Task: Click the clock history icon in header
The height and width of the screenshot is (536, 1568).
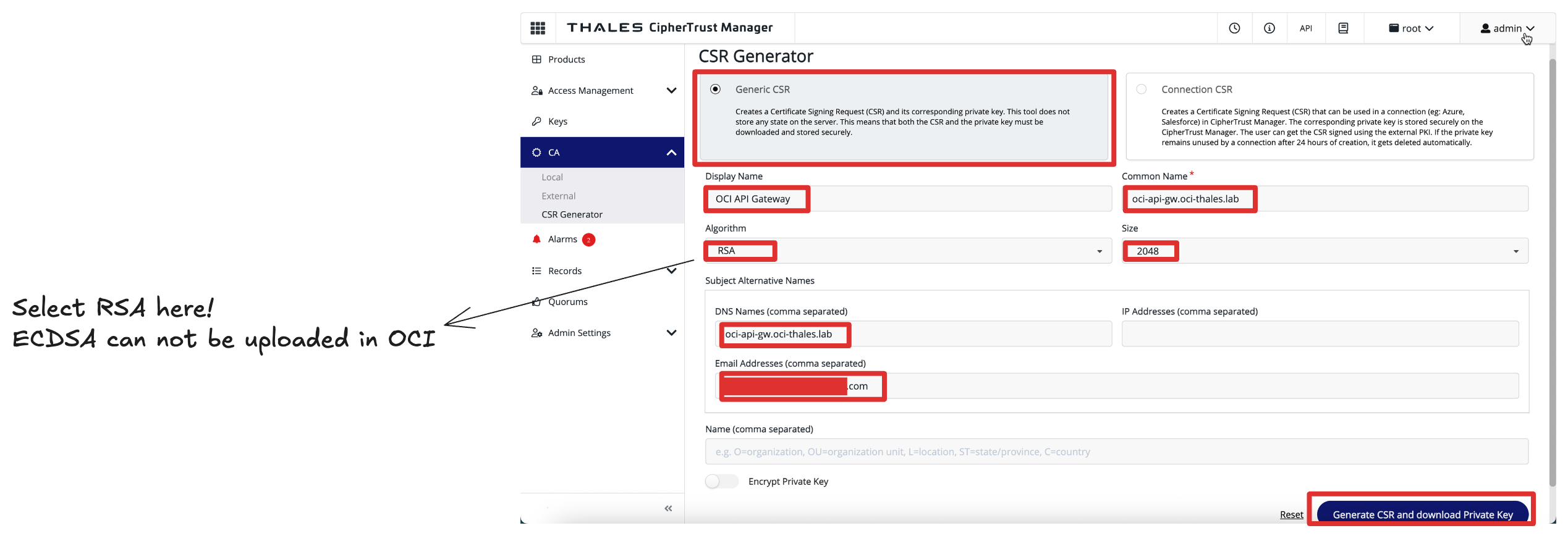Action: pyautogui.click(x=1234, y=28)
